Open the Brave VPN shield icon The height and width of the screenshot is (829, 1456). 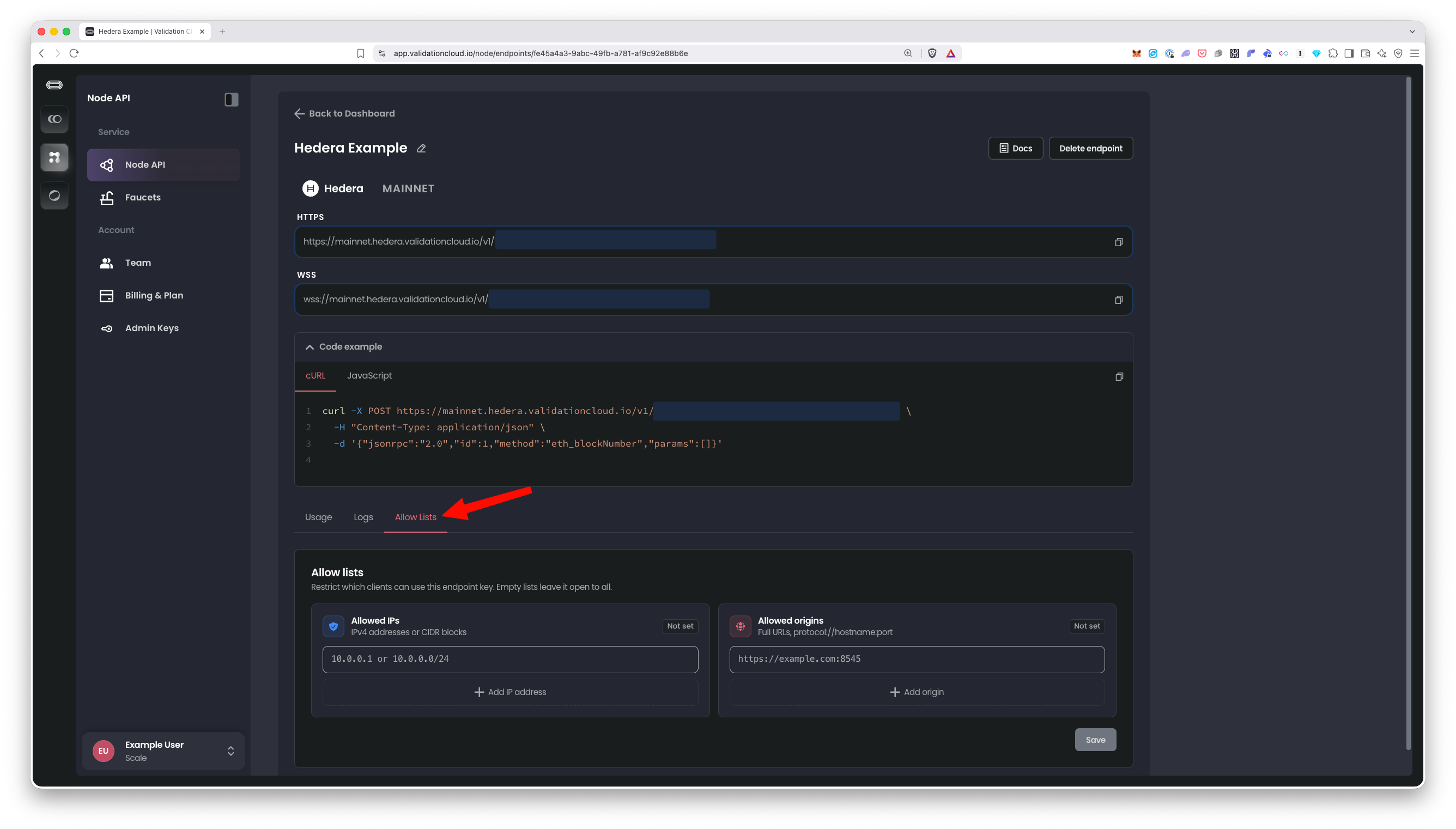click(x=1398, y=53)
